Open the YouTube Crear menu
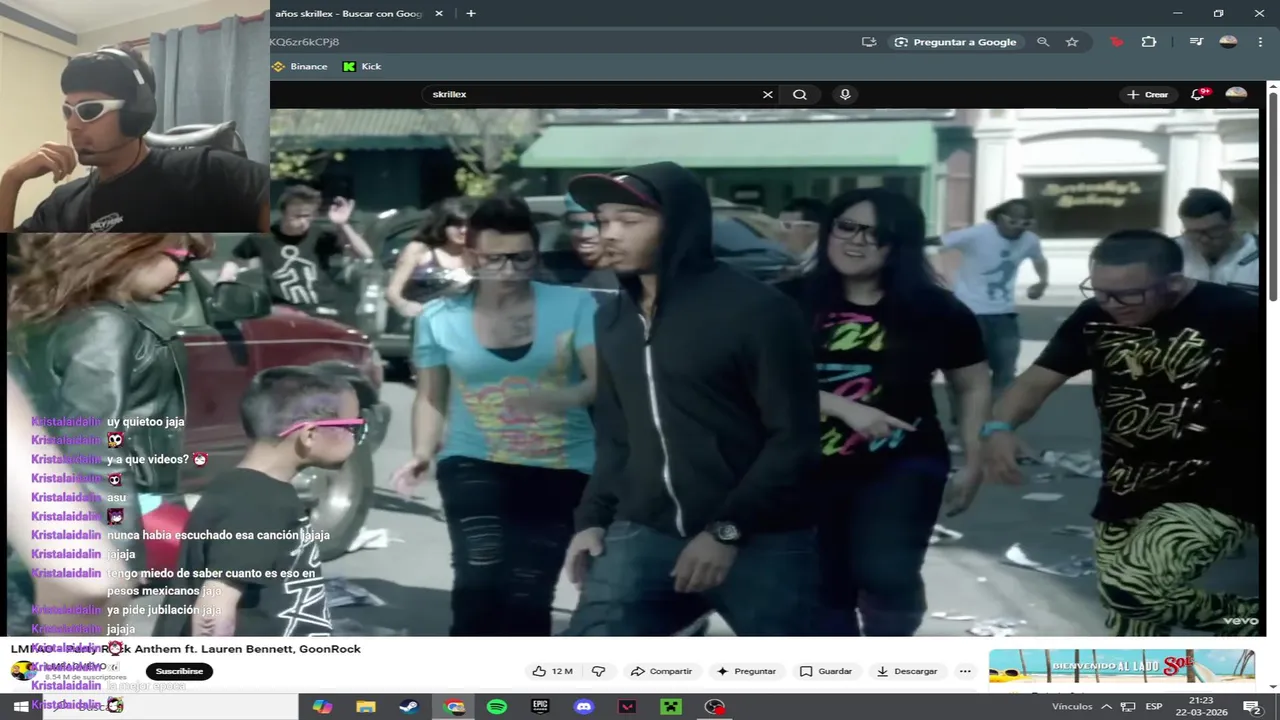The image size is (1280, 720). click(1147, 94)
